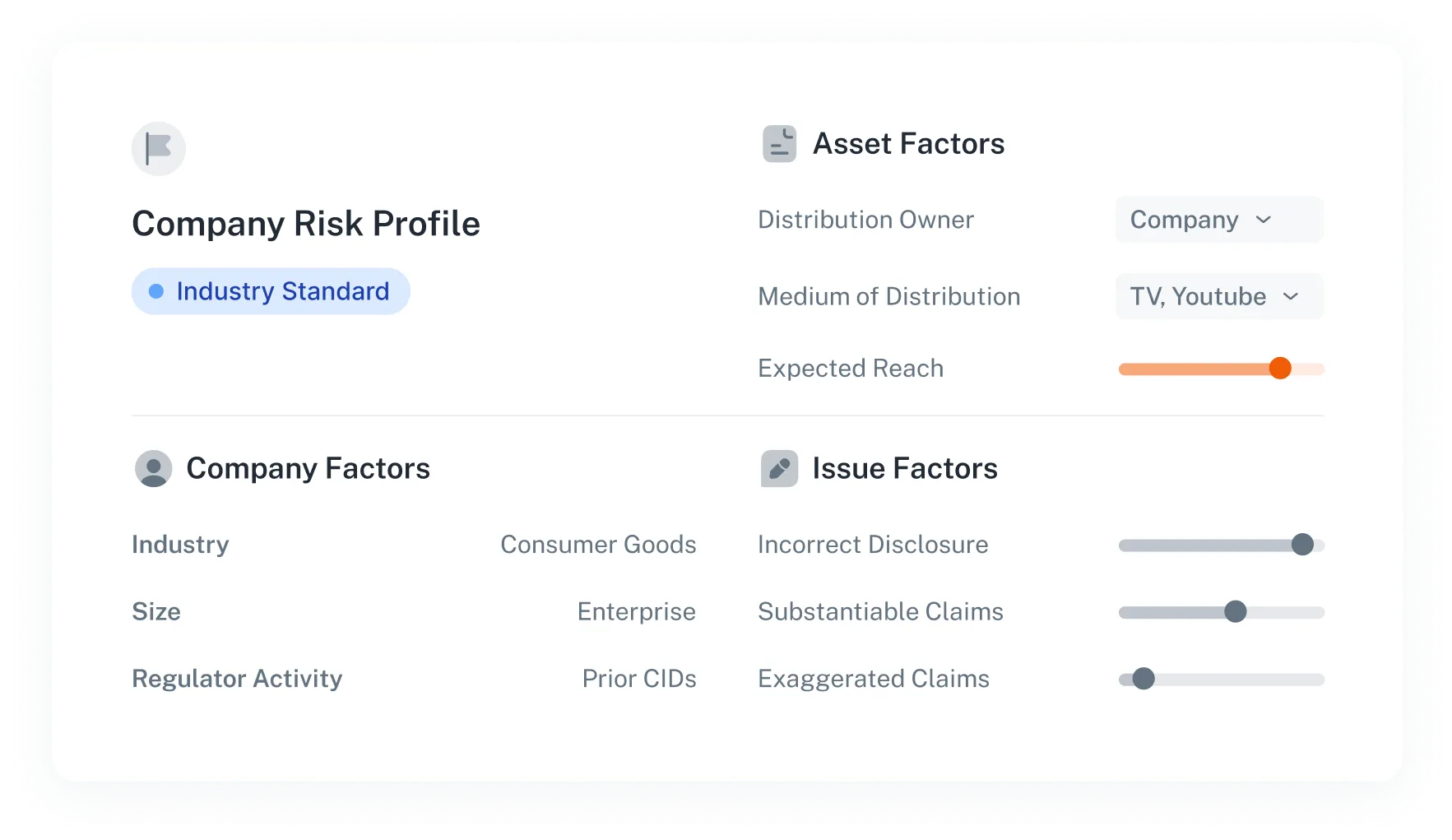Click the chevron beside Company value

(x=1264, y=220)
